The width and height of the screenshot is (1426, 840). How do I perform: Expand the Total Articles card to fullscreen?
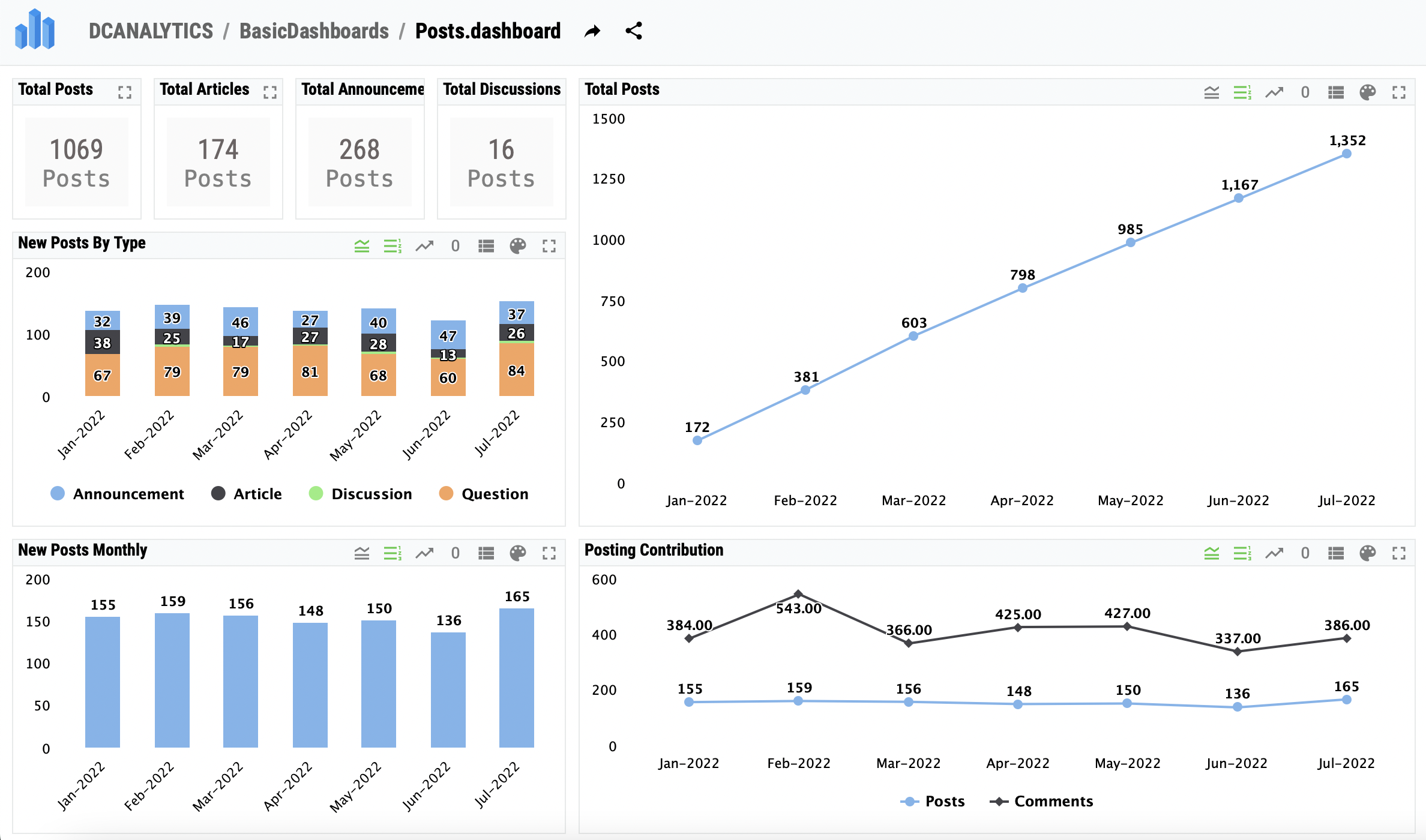point(270,92)
